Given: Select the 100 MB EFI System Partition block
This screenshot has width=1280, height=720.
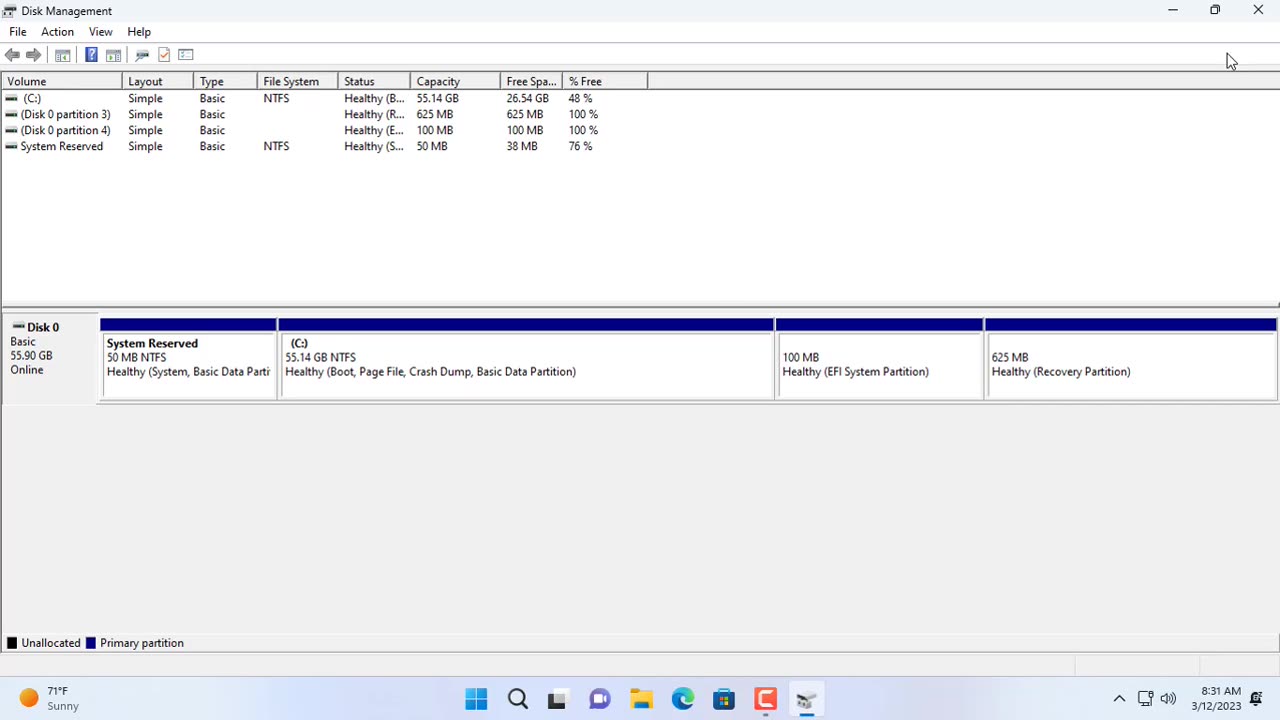Looking at the screenshot, I should point(880,359).
